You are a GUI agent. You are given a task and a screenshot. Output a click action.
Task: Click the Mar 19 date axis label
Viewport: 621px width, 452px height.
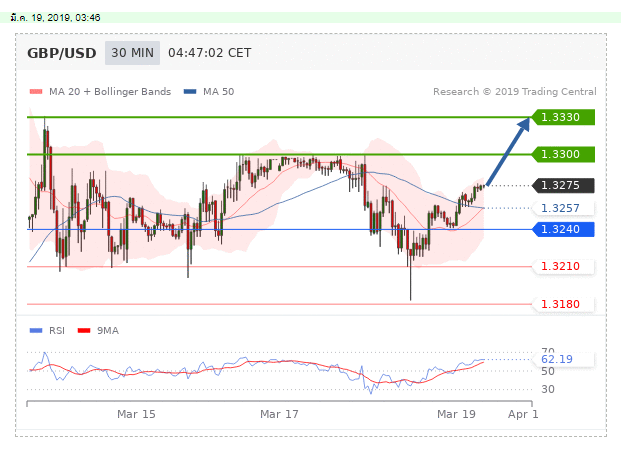tap(456, 414)
